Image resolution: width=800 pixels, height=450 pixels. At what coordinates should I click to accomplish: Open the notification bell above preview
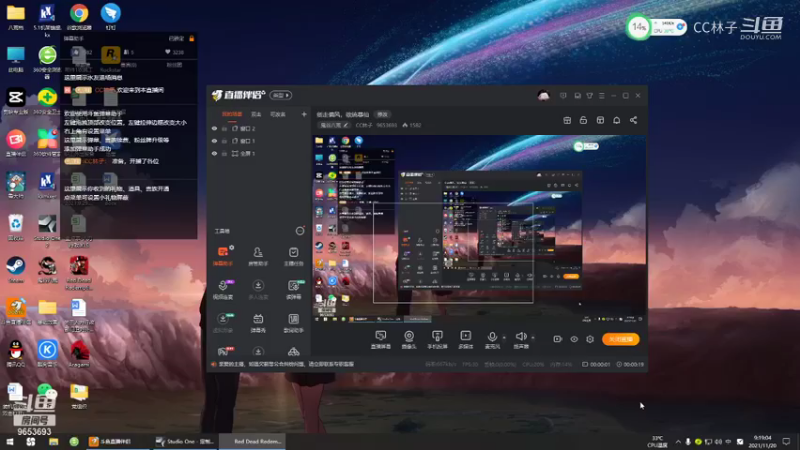(616, 120)
